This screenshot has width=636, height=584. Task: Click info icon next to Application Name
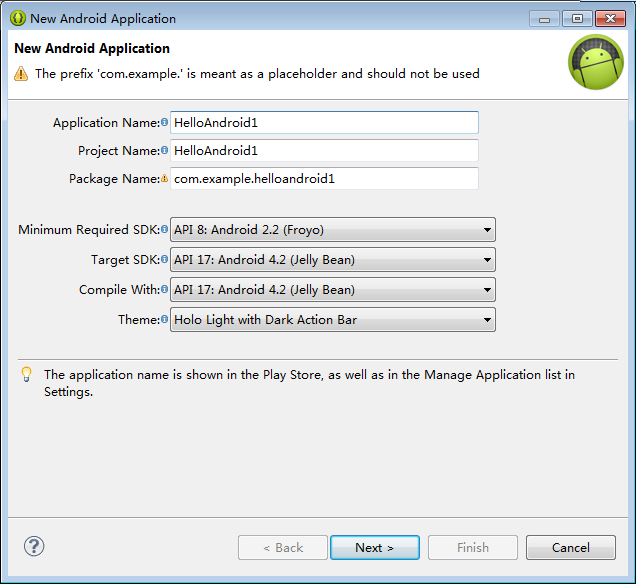click(x=164, y=122)
